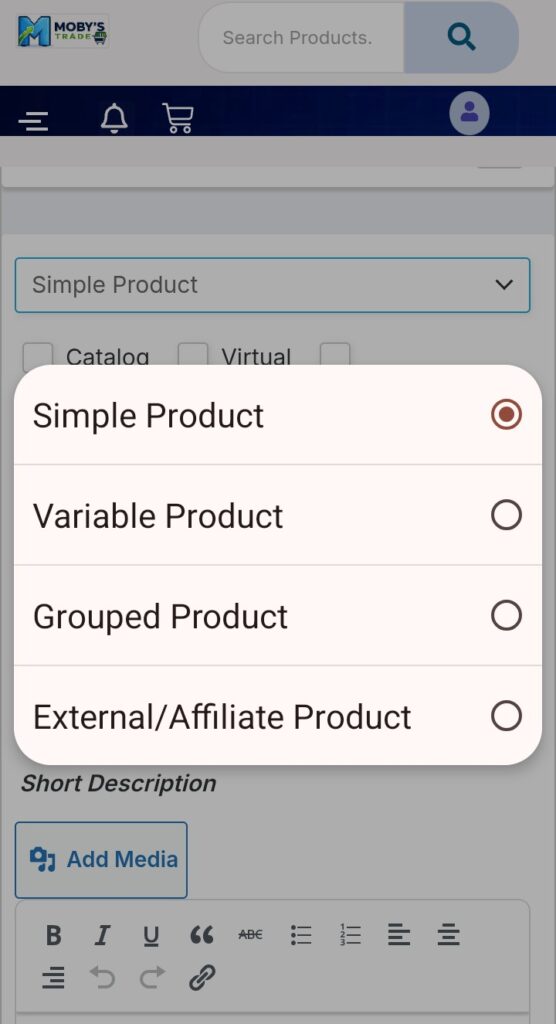Insert a link with chain icon

(202, 978)
